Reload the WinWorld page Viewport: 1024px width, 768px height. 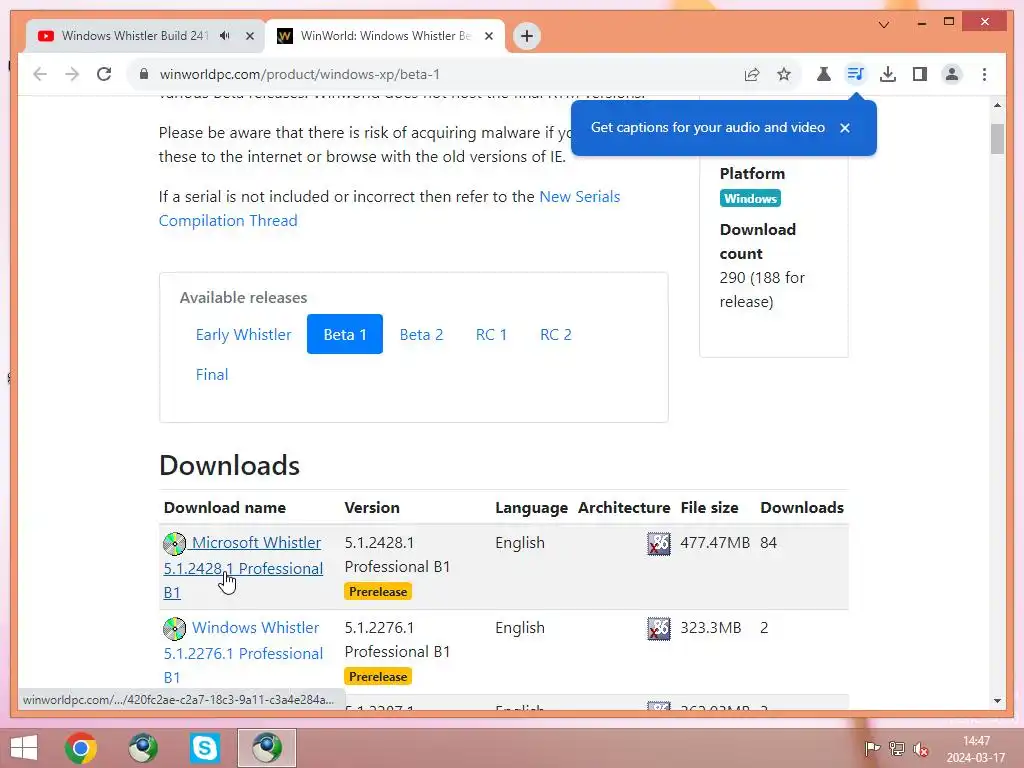pyautogui.click(x=104, y=74)
